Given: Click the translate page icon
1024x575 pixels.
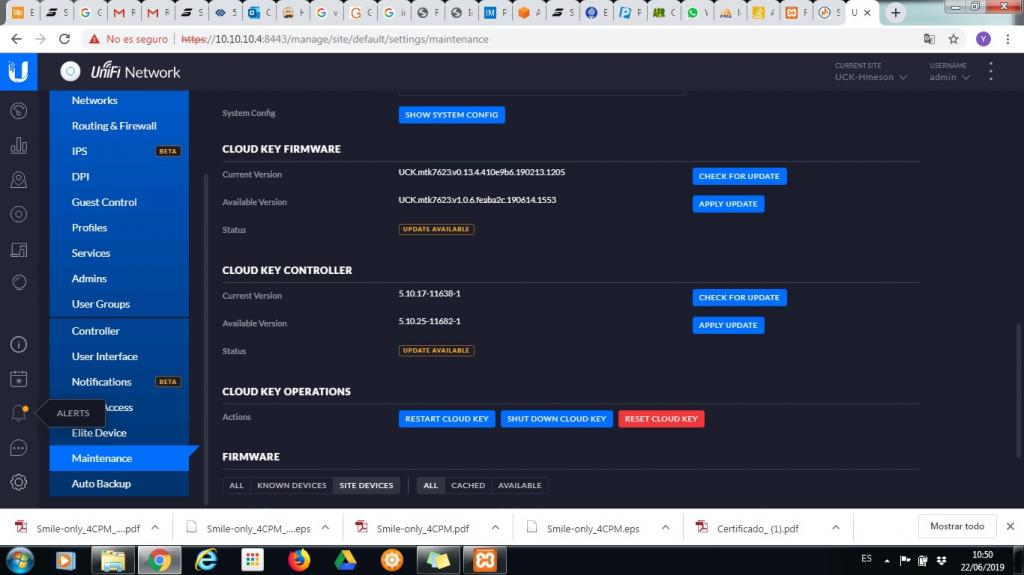Looking at the screenshot, I should [929, 39].
